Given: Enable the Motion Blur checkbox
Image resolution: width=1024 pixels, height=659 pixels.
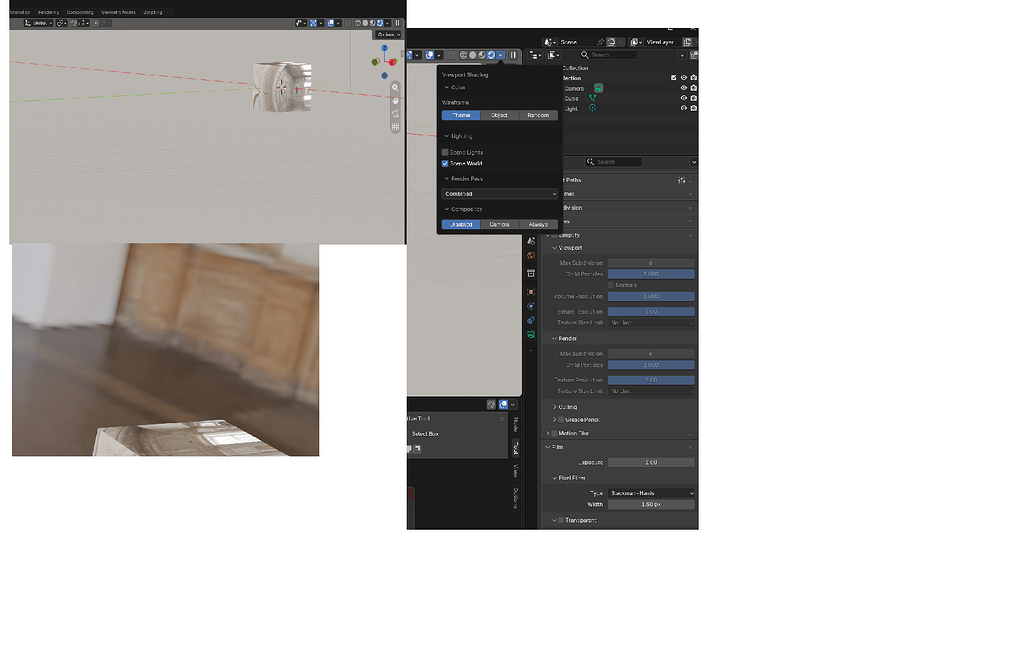Looking at the screenshot, I should point(554,433).
